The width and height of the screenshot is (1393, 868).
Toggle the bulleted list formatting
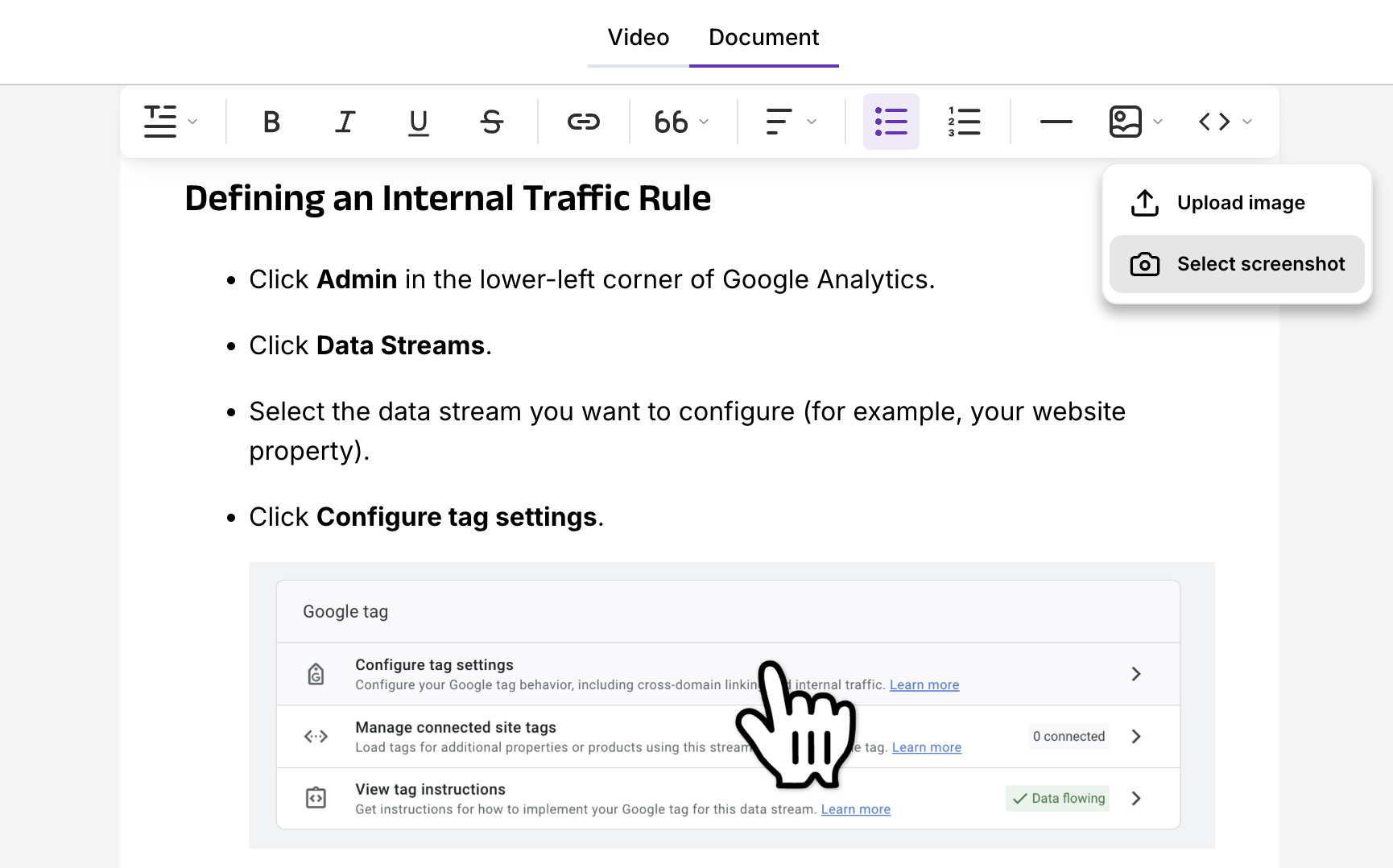(x=891, y=122)
